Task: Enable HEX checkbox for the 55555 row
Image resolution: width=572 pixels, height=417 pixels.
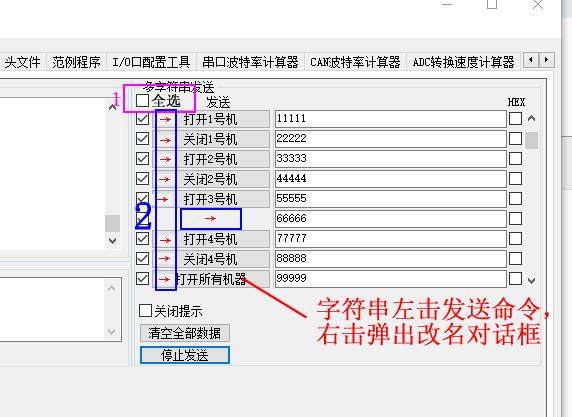Action: [515, 199]
